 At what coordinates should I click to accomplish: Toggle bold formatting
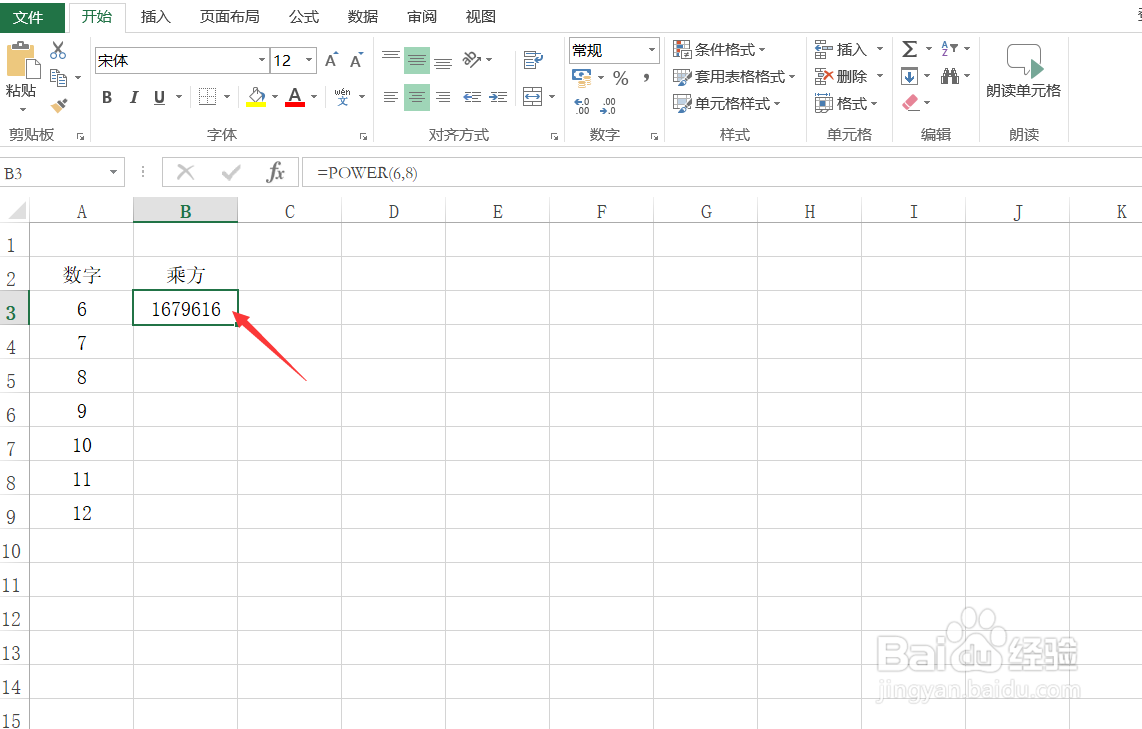(x=107, y=97)
